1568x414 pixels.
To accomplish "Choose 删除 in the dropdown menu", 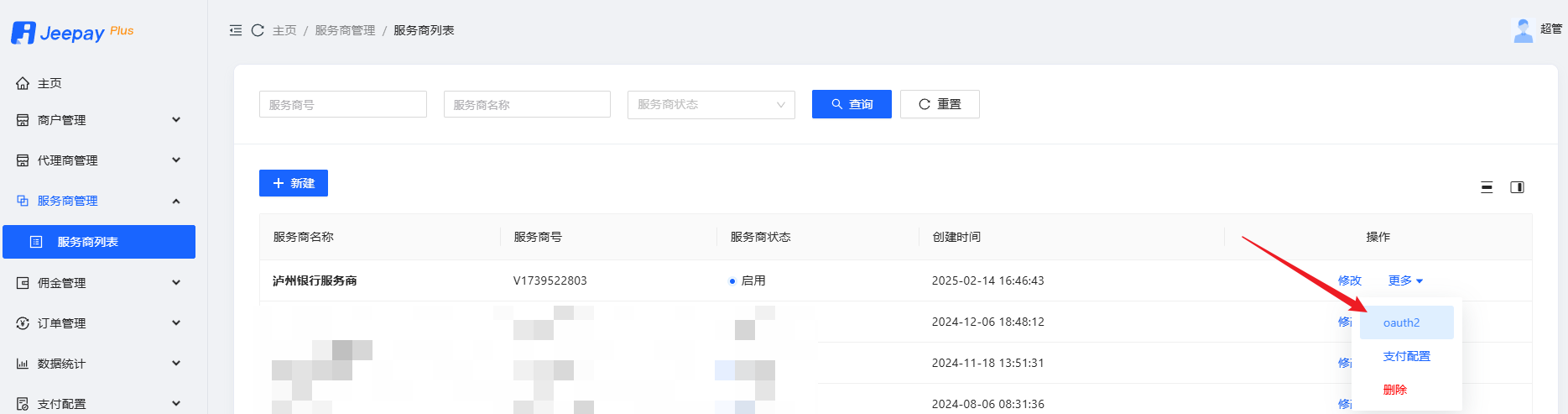I will pyautogui.click(x=1394, y=390).
